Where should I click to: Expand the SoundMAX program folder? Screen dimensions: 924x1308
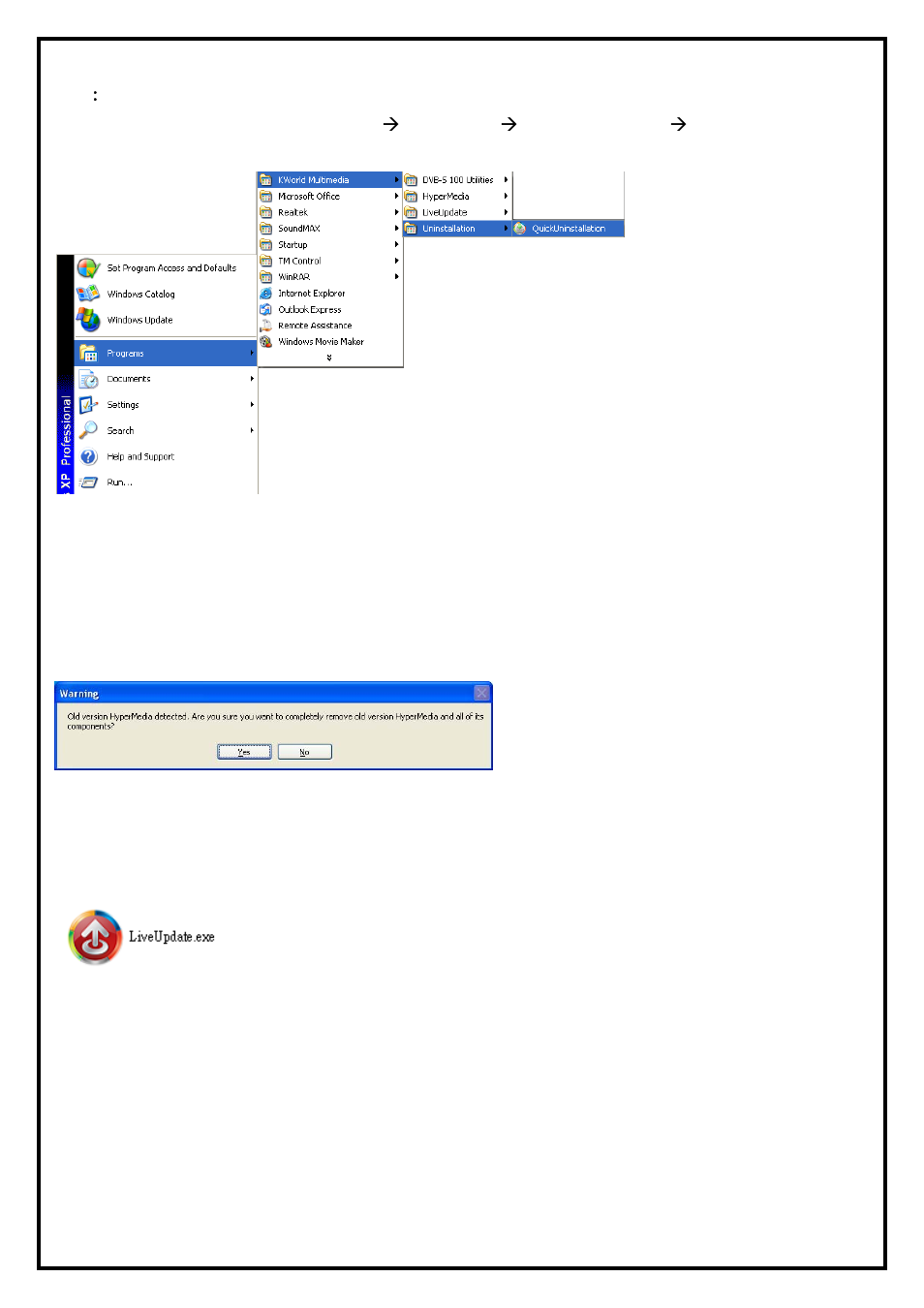click(329, 229)
